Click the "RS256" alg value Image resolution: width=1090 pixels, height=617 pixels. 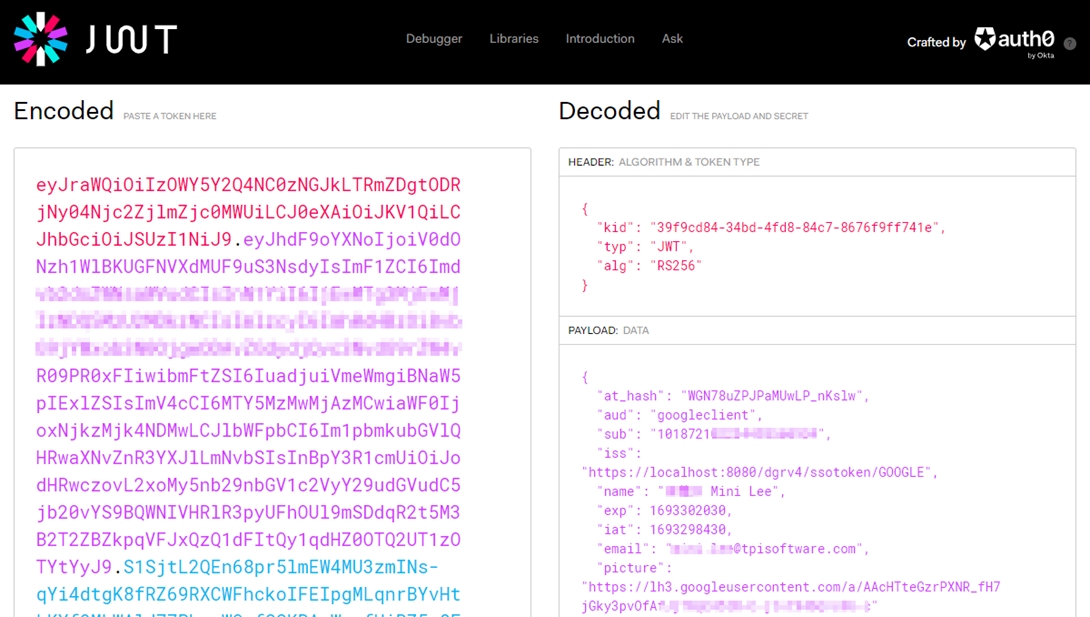point(677,266)
